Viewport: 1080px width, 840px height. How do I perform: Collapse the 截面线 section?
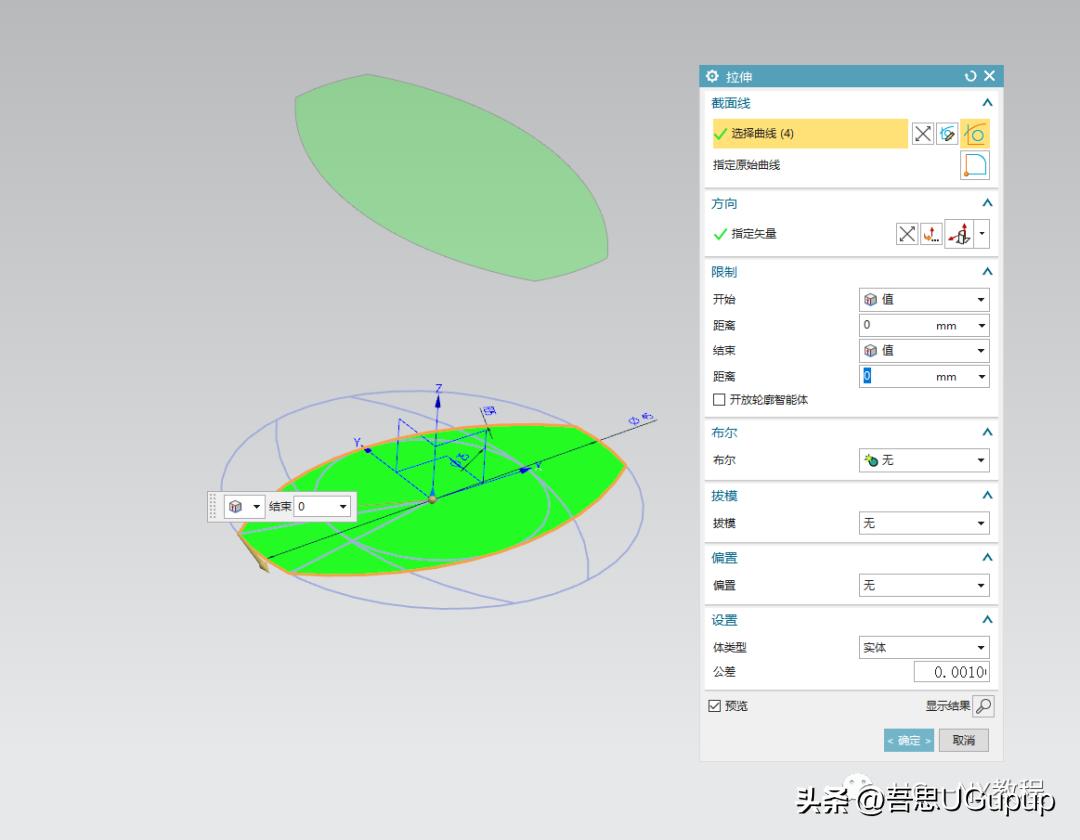pos(987,103)
